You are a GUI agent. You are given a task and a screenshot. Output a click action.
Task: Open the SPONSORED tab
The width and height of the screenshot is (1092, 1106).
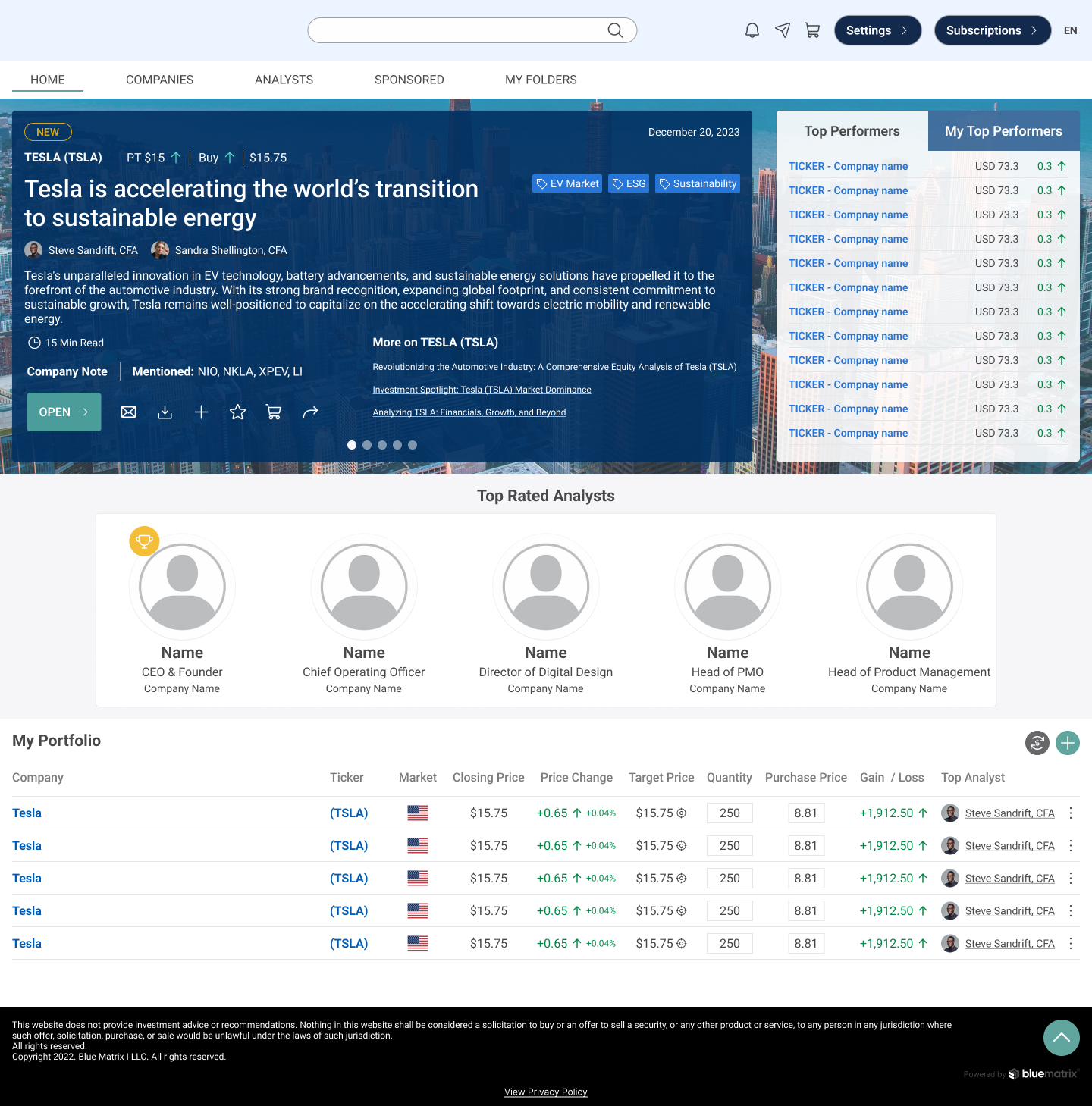pyautogui.click(x=409, y=80)
